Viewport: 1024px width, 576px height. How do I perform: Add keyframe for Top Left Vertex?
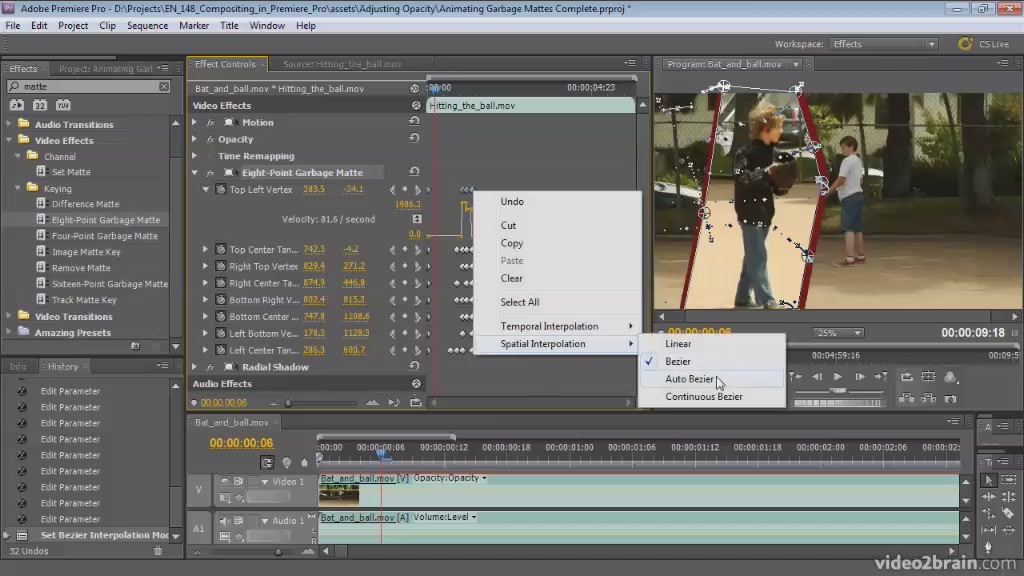pyautogui.click(x=405, y=189)
